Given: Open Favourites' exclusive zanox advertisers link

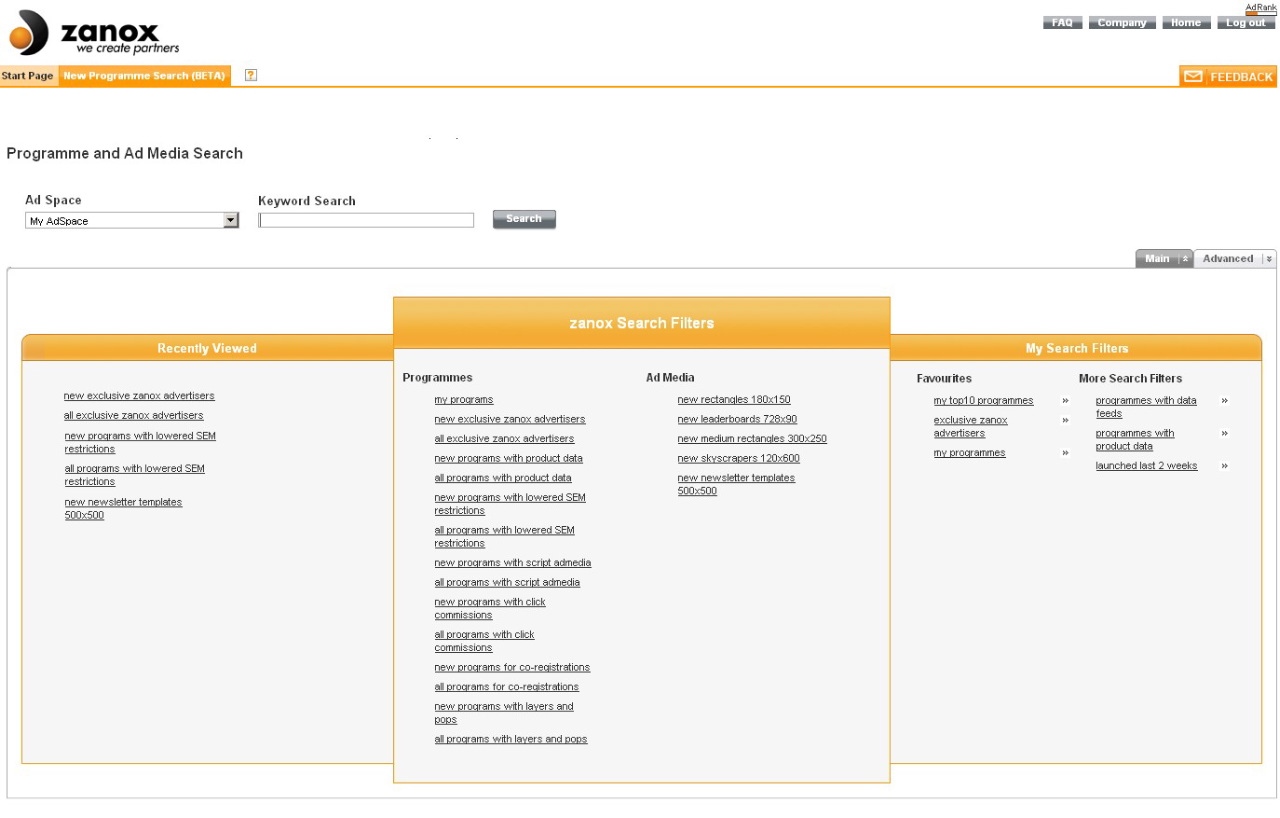Looking at the screenshot, I should 971,427.
